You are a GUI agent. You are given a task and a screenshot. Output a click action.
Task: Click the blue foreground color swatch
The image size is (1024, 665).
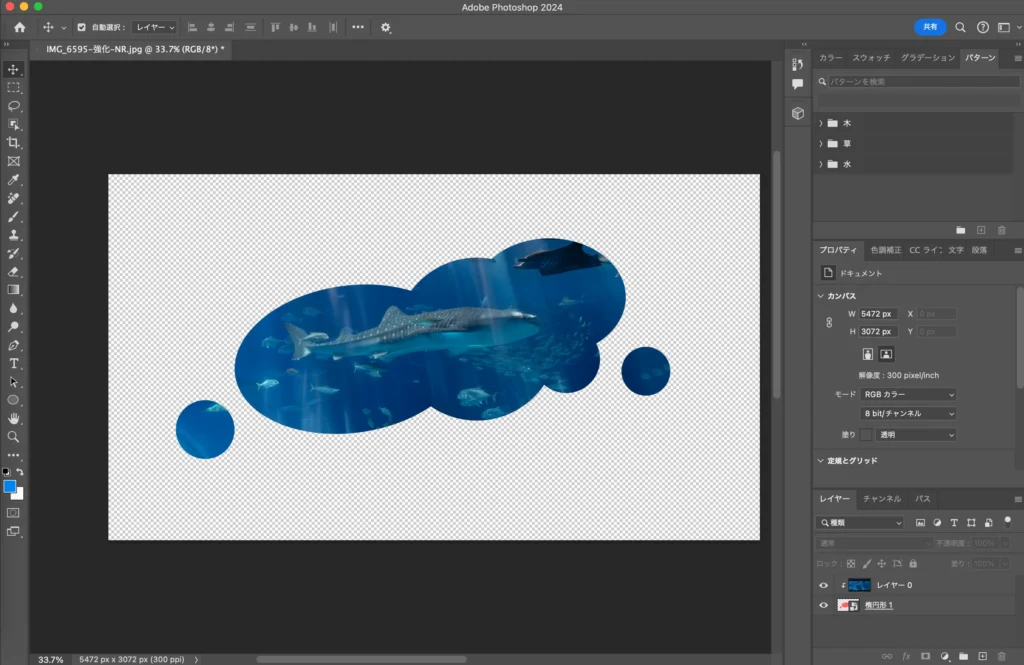pos(10,487)
